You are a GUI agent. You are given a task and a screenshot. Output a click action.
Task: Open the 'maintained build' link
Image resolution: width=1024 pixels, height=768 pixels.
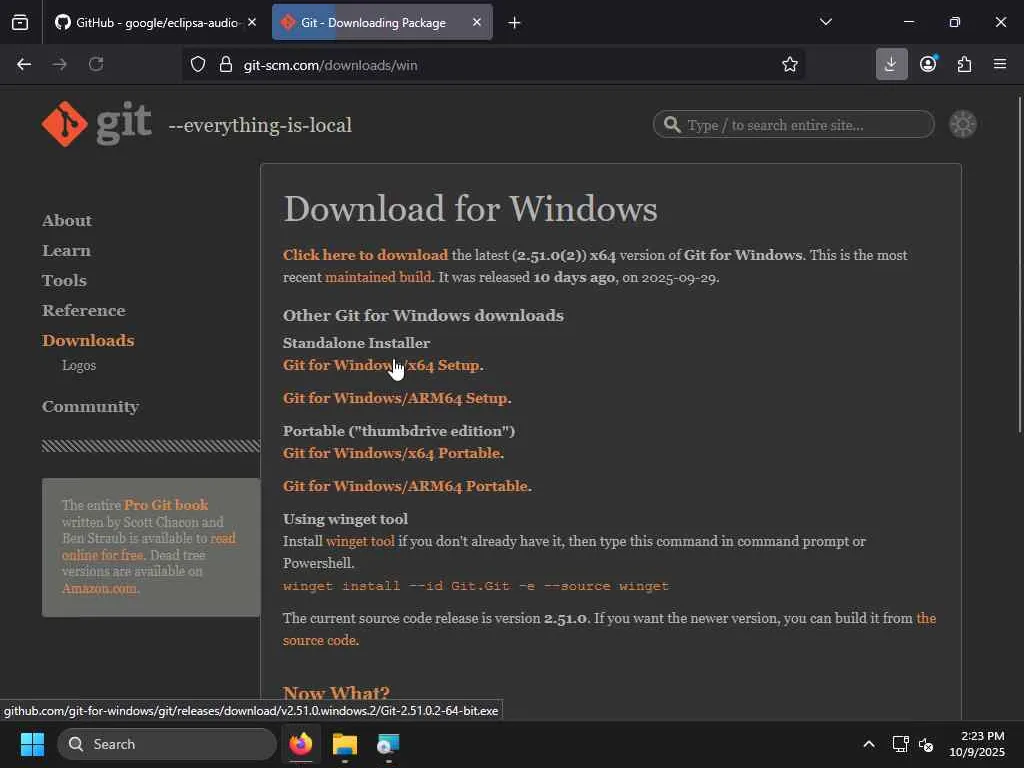pyautogui.click(x=378, y=278)
